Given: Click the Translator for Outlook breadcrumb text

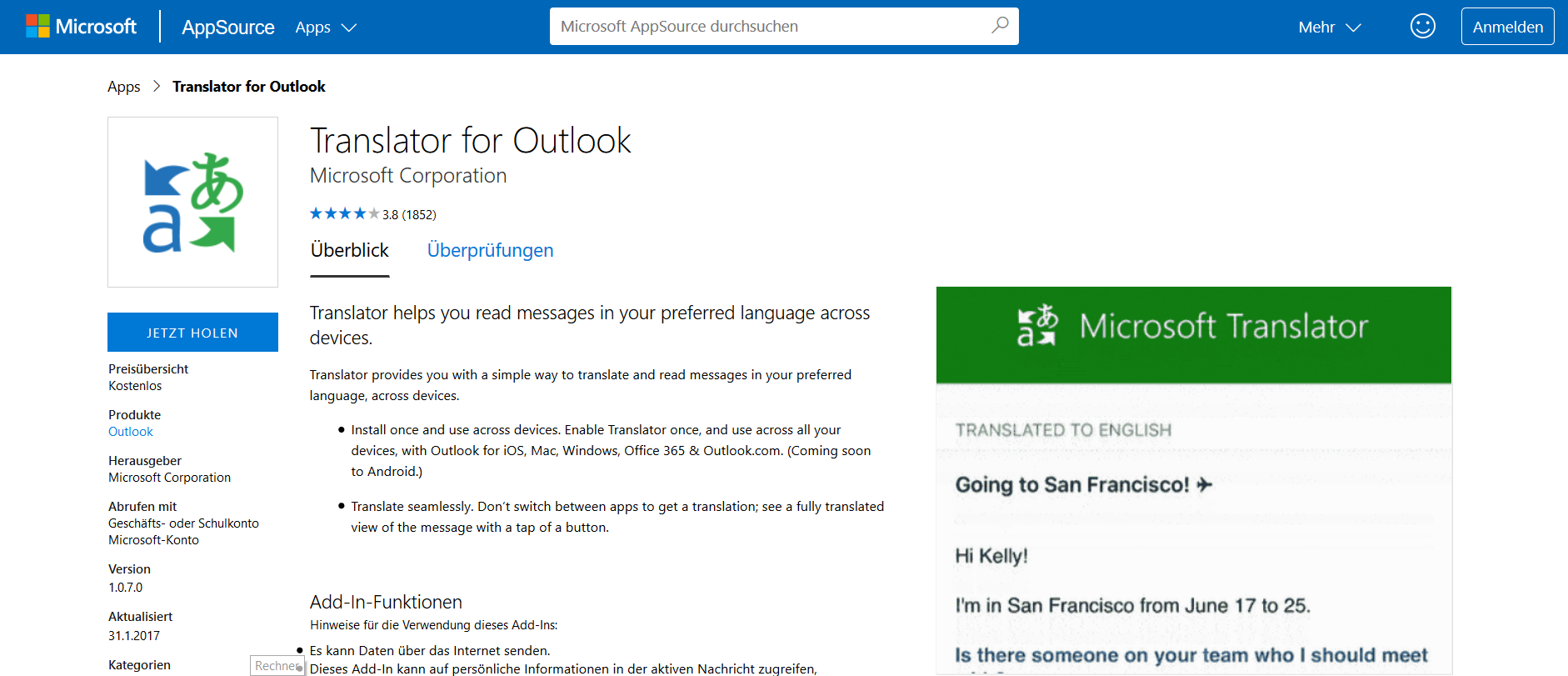Looking at the screenshot, I should [x=248, y=87].
